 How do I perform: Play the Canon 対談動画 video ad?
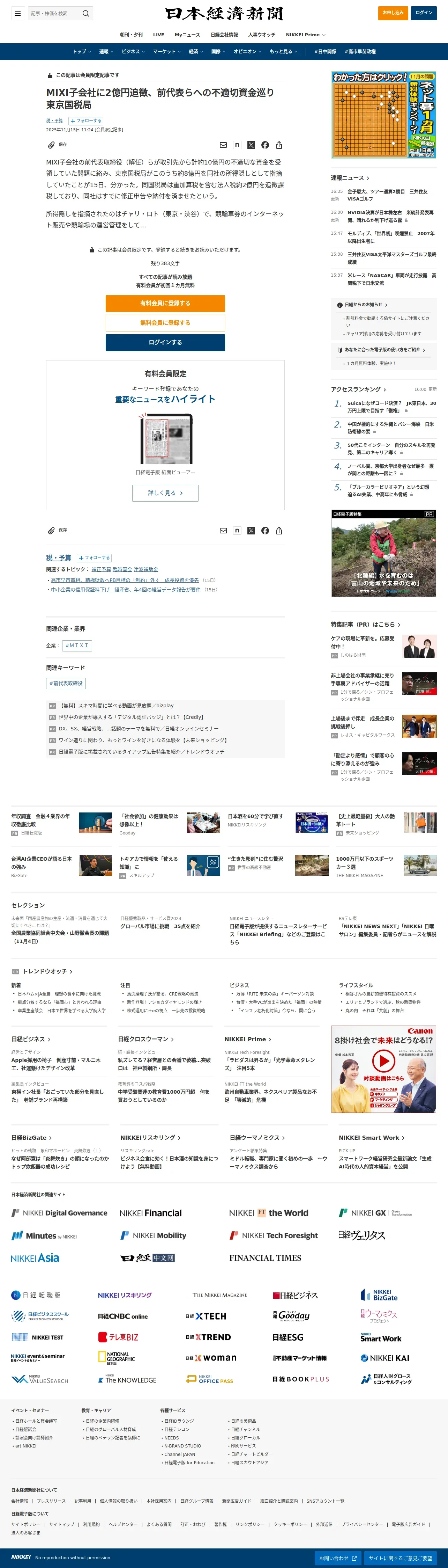(x=383, y=1062)
